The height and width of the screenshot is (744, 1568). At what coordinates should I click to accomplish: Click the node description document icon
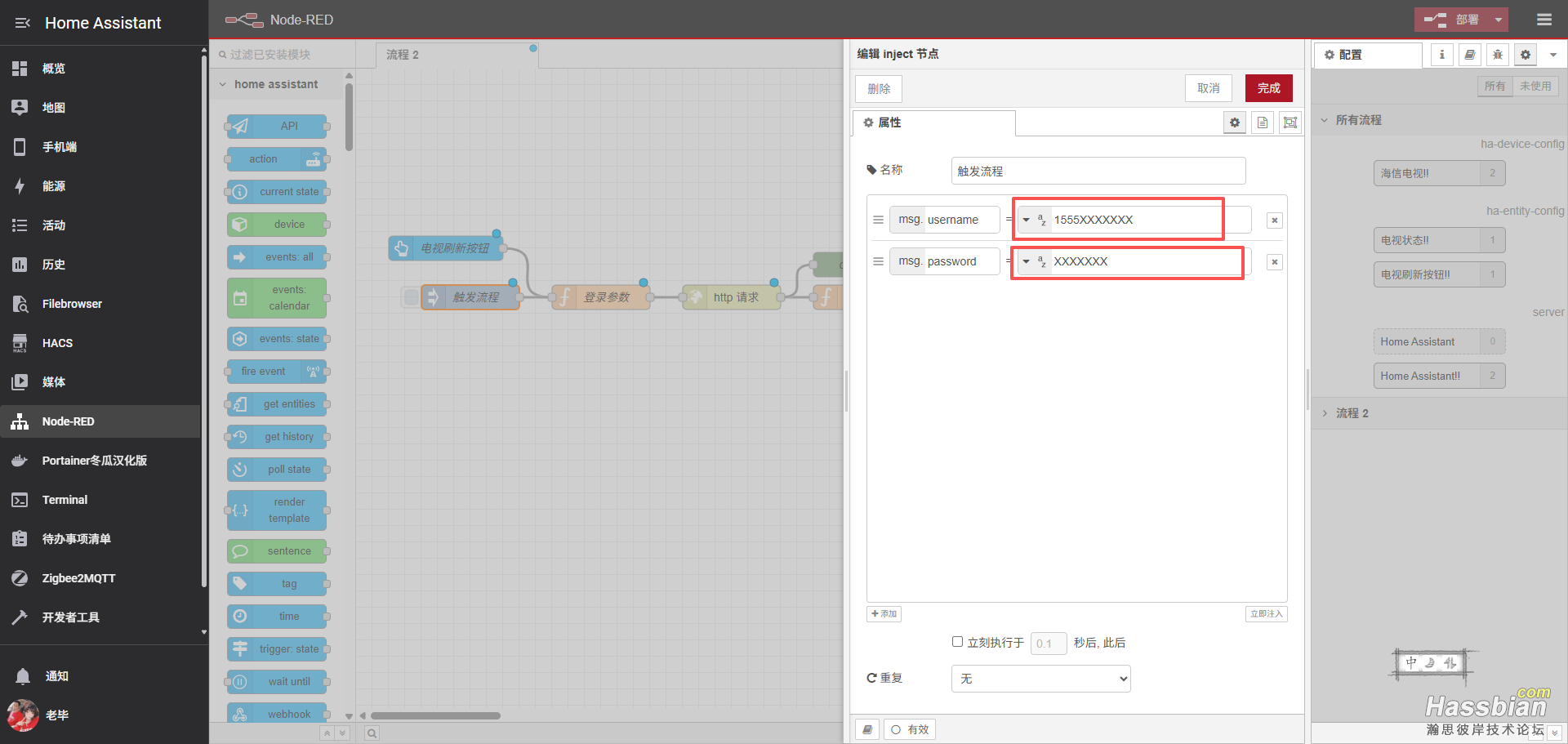1263,123
